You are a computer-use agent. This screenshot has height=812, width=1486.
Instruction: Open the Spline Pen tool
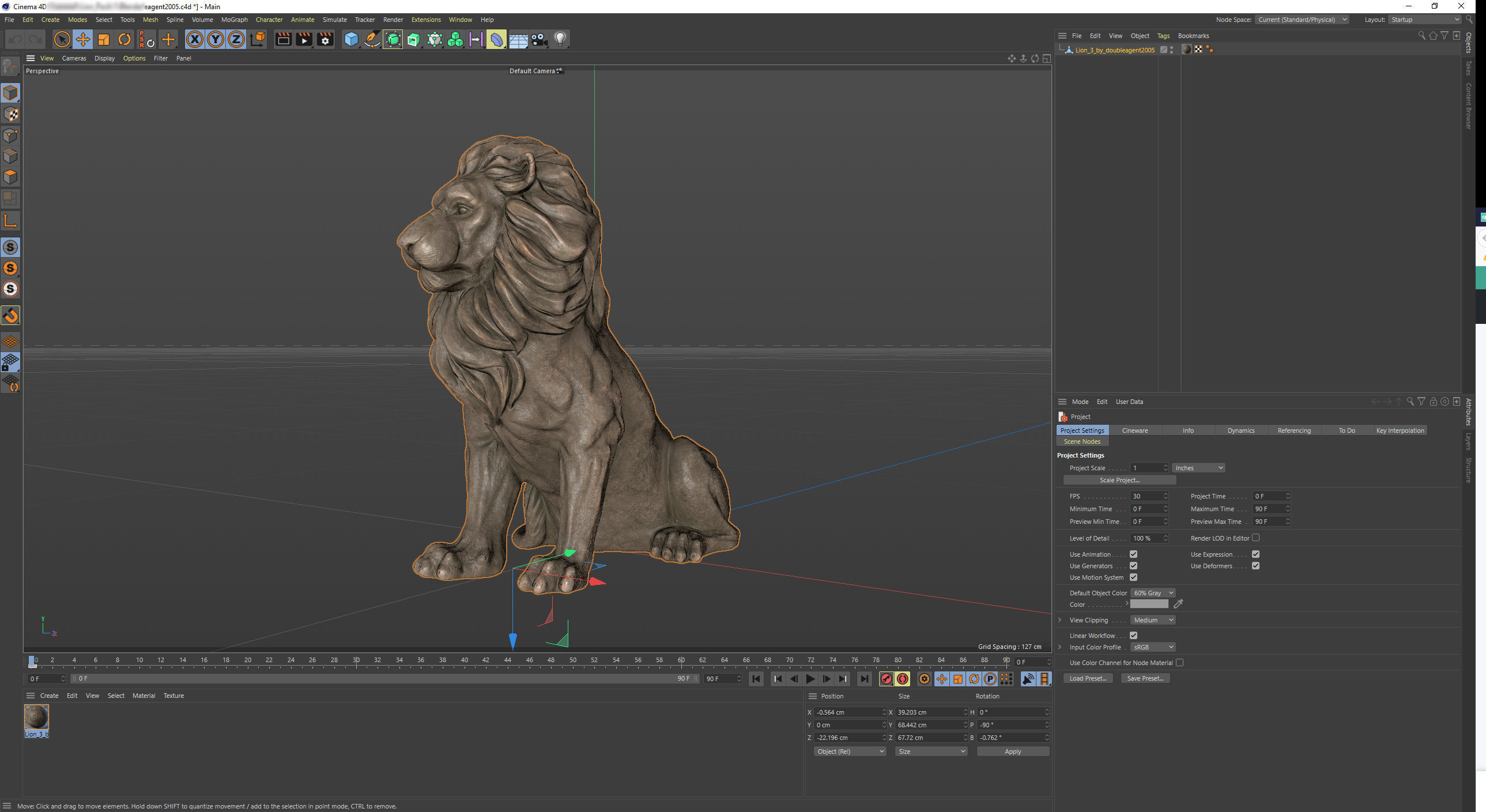pos(372,39)
